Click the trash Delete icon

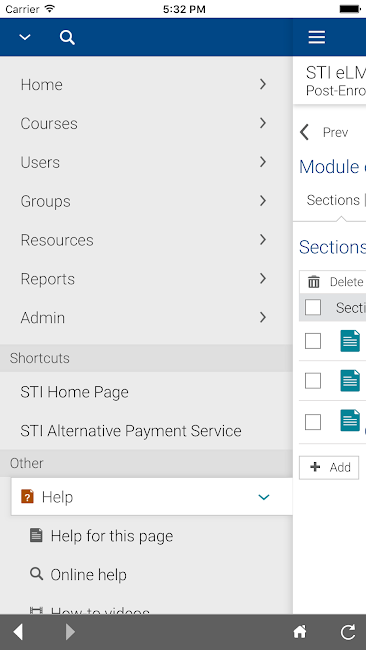point(314,282)
